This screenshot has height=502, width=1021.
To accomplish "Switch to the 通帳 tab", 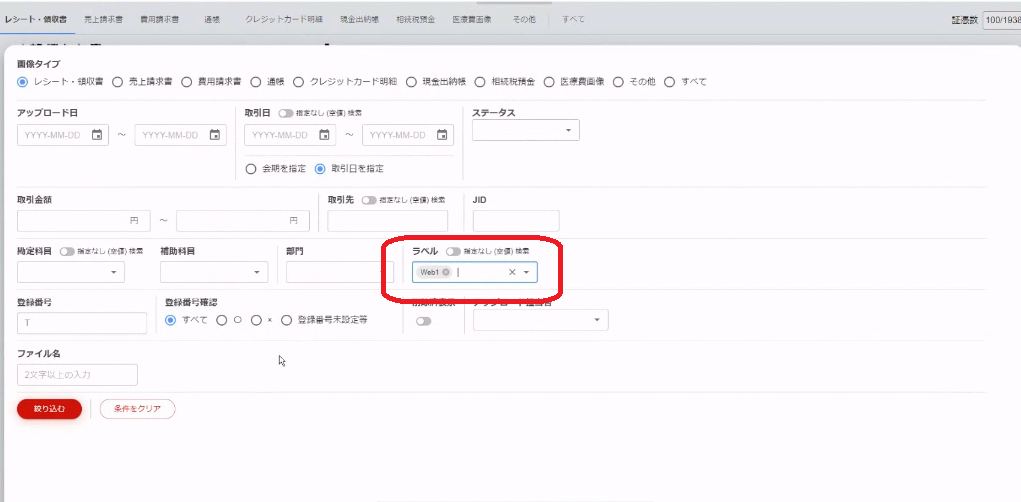I will 212,20.
